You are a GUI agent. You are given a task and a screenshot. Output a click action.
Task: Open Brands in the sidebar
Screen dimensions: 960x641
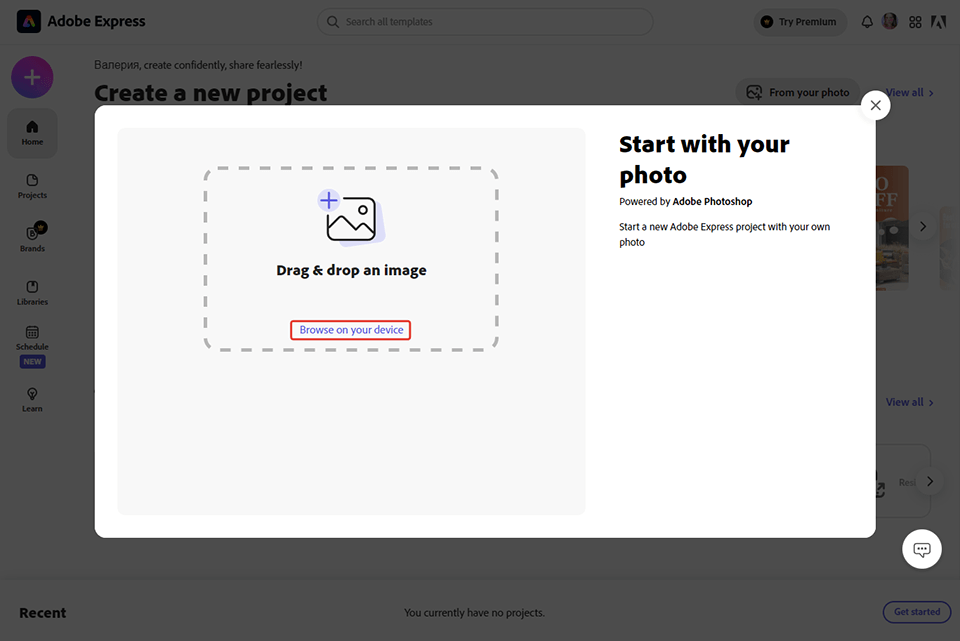coord(32,238)
